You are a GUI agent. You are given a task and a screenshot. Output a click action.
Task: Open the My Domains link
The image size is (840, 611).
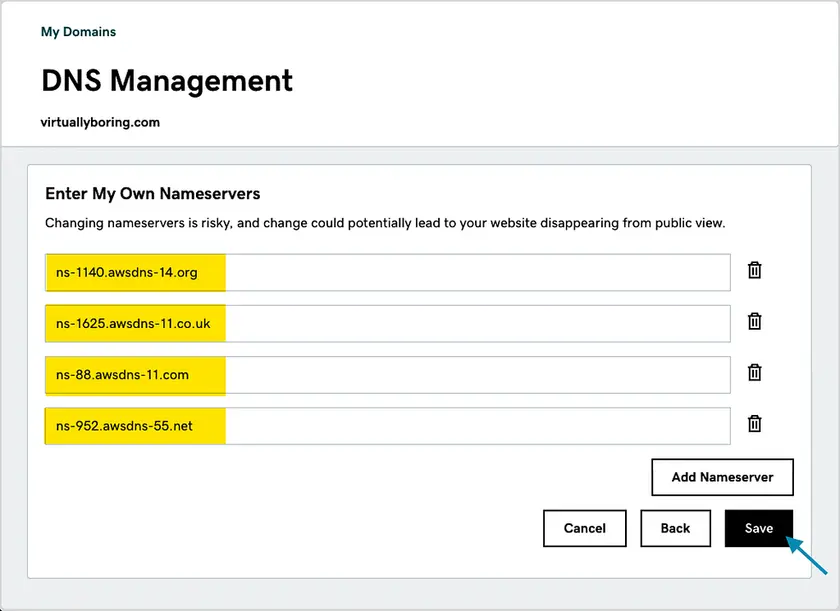pos(78,32)
